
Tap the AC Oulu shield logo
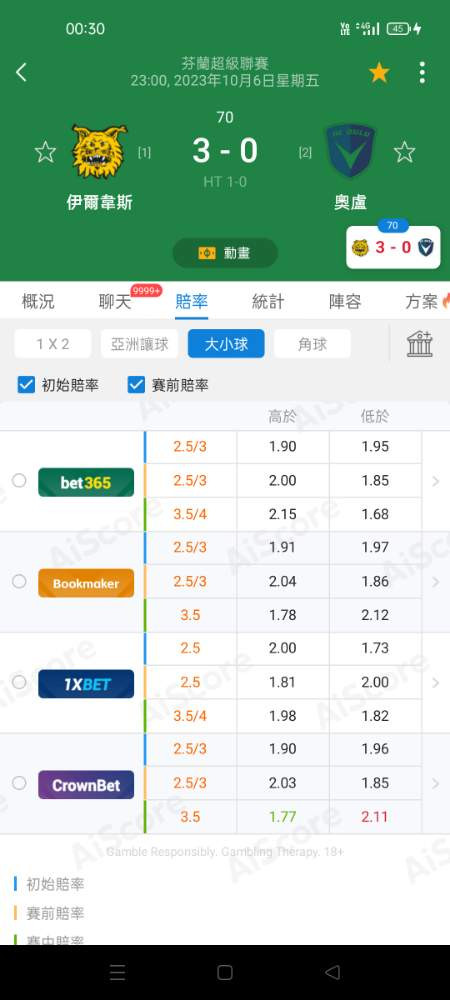tap(350, 151)
